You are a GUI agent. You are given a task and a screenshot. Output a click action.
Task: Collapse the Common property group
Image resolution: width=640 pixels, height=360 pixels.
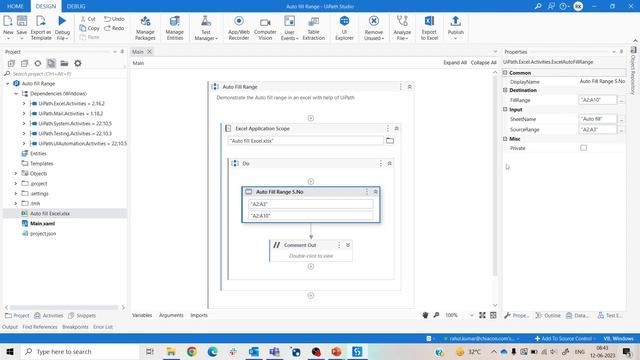[x=505, y=73]
